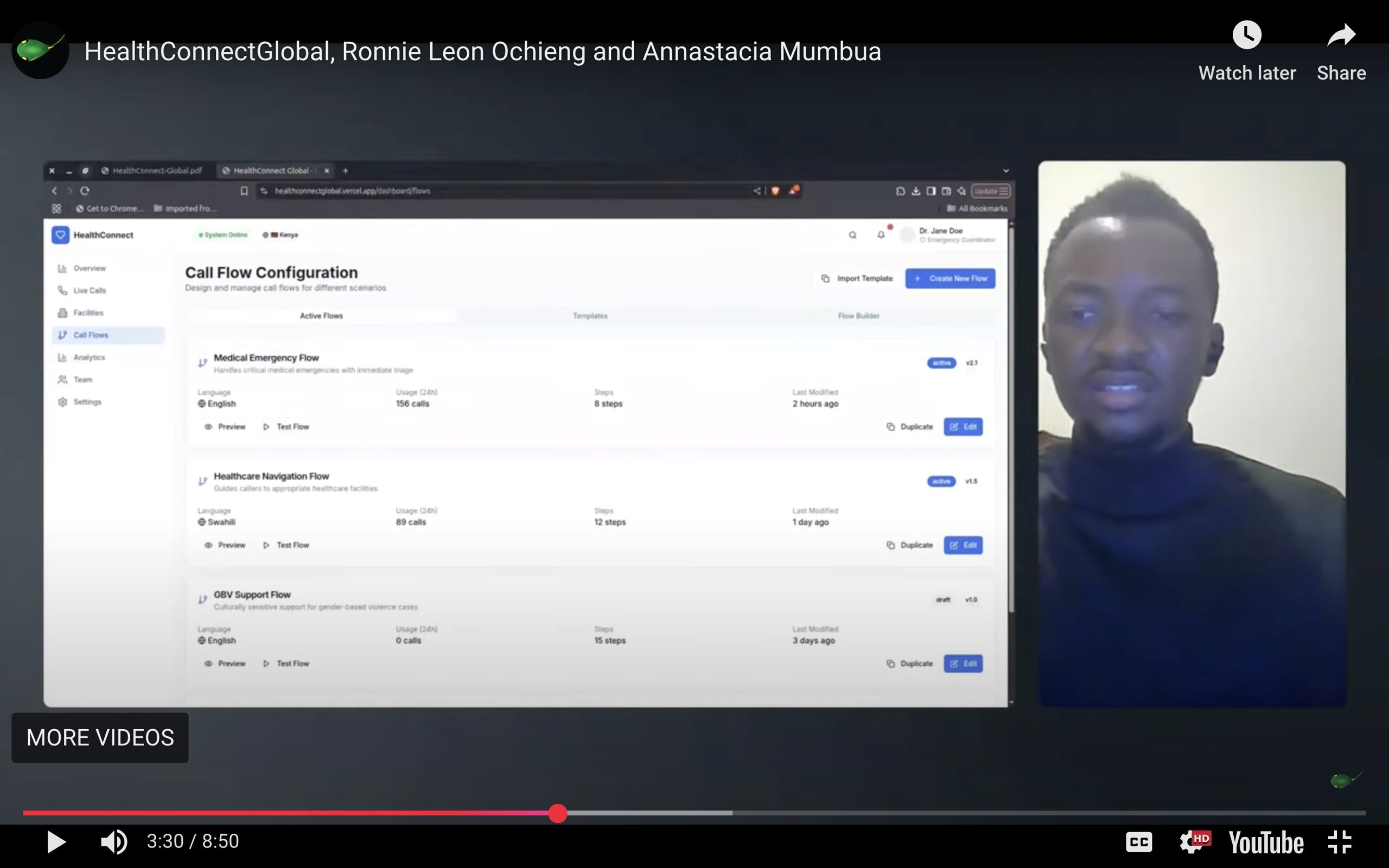Click the Medical Emergency Flow title

(x=266, y=358)
